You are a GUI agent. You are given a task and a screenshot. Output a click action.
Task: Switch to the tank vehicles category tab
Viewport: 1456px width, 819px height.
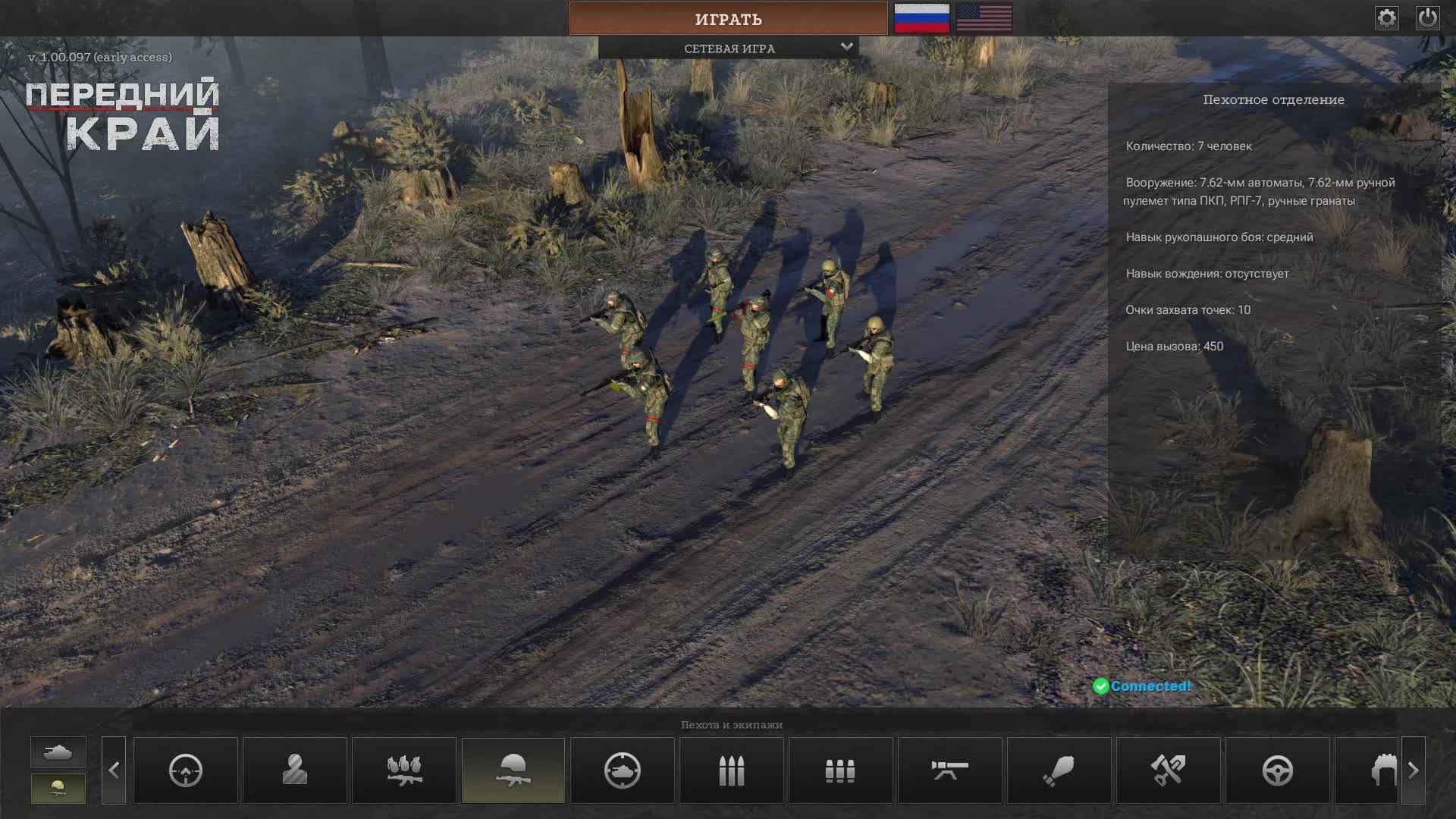point(58,752)
